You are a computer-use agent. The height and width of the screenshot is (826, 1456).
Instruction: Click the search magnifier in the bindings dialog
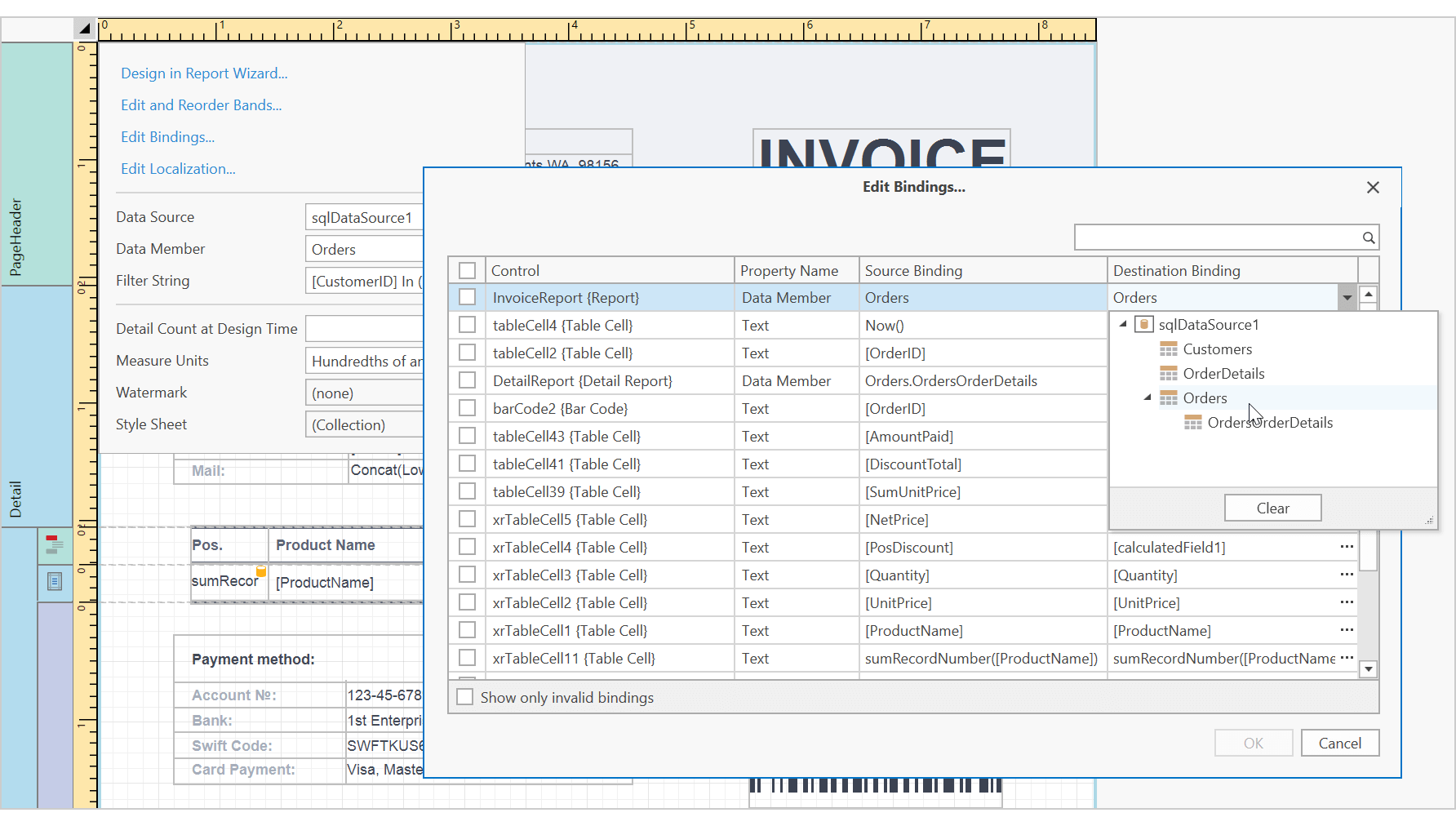click(1369, 238)
